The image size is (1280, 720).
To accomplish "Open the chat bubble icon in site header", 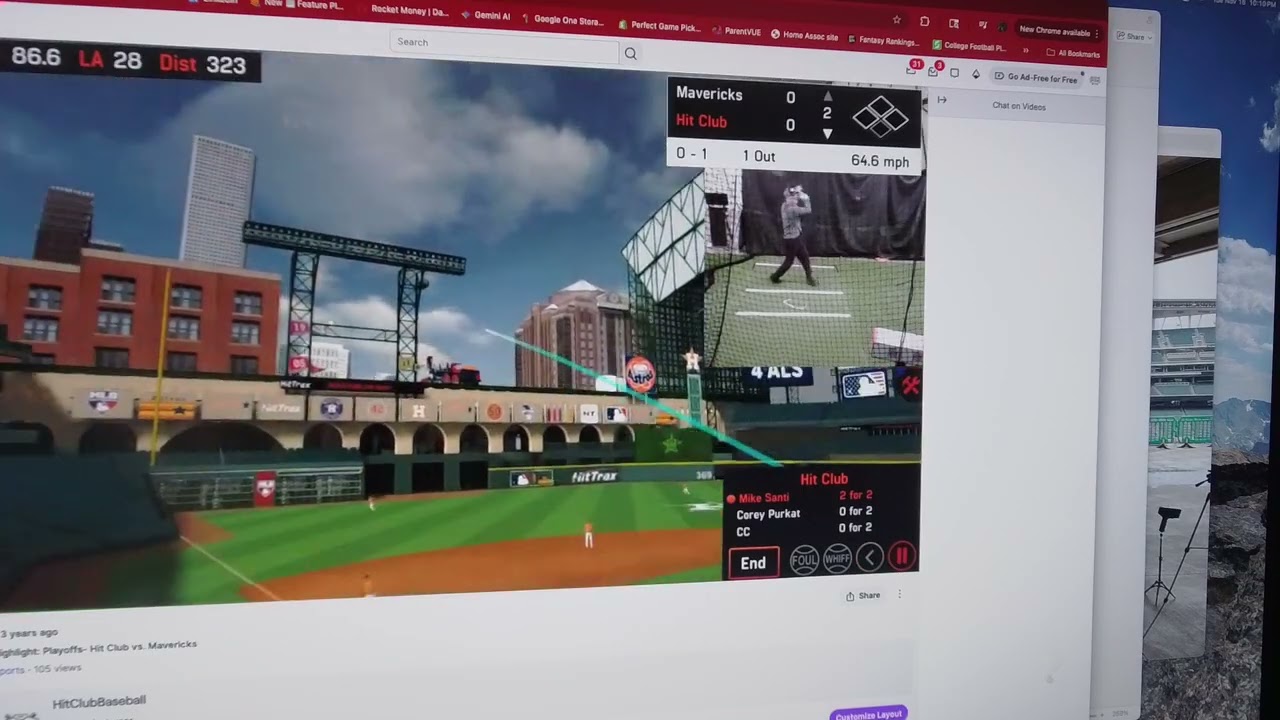I will pyautogui.click(x=955, y=73).
